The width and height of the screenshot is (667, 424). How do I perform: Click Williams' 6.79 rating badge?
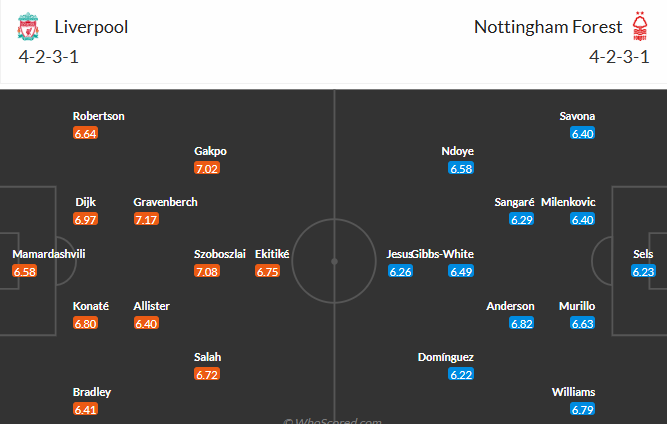[583, 409]
